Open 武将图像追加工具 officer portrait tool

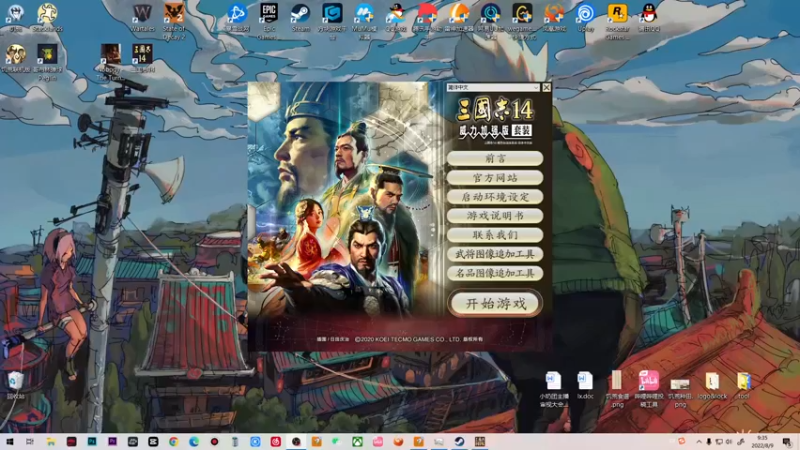click(495, 254)
